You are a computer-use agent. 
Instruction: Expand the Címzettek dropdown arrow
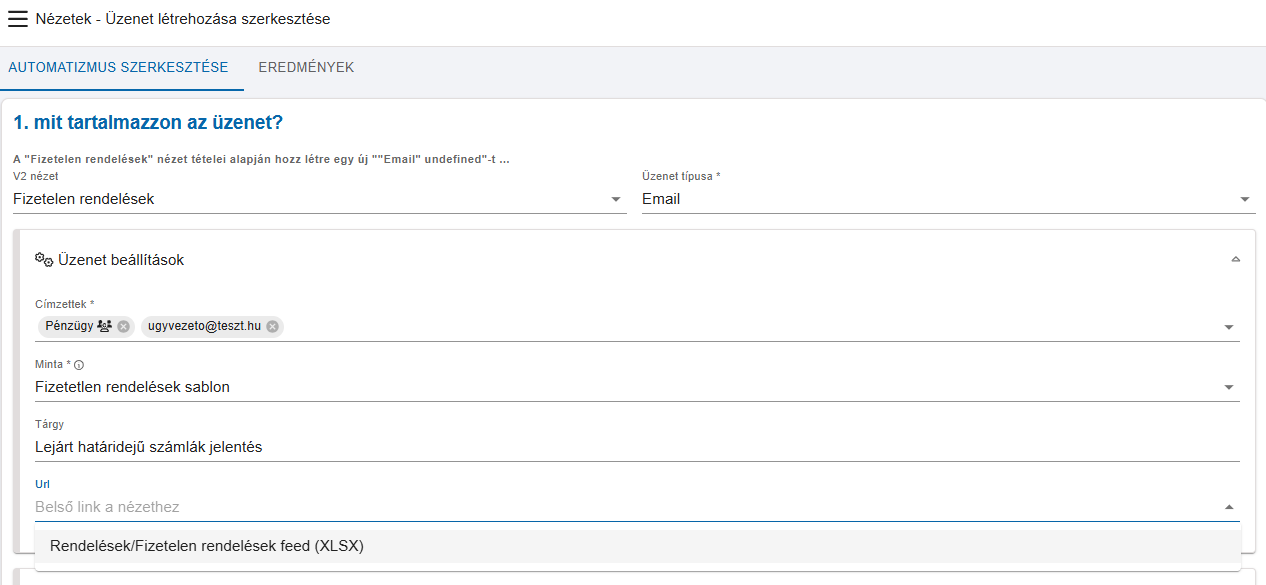pos(1229,327)
